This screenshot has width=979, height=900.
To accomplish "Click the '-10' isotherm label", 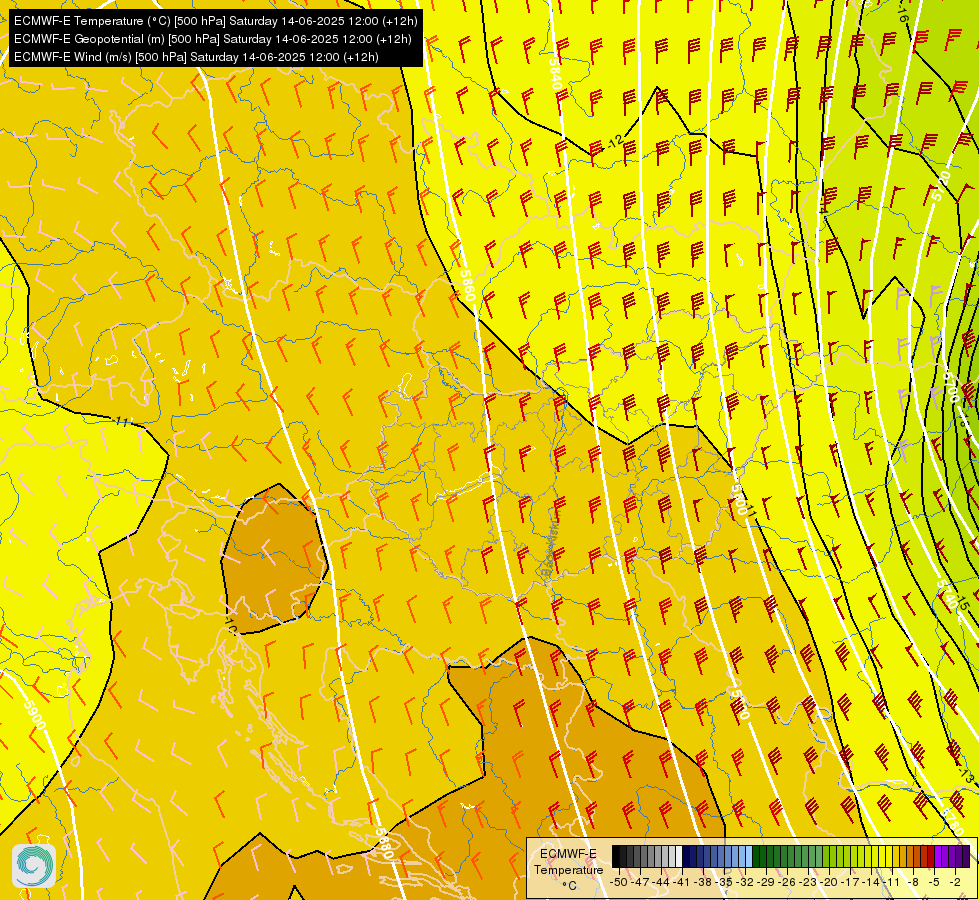I will tap(231, 625).
